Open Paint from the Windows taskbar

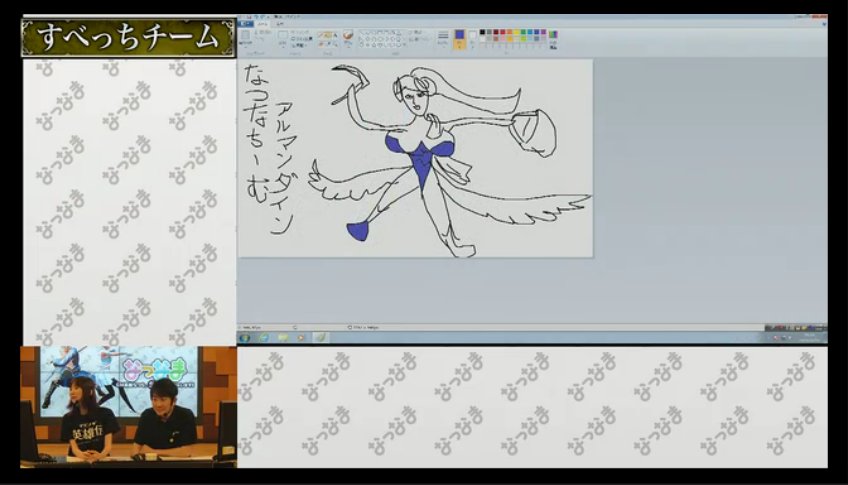tap(321, 337)
